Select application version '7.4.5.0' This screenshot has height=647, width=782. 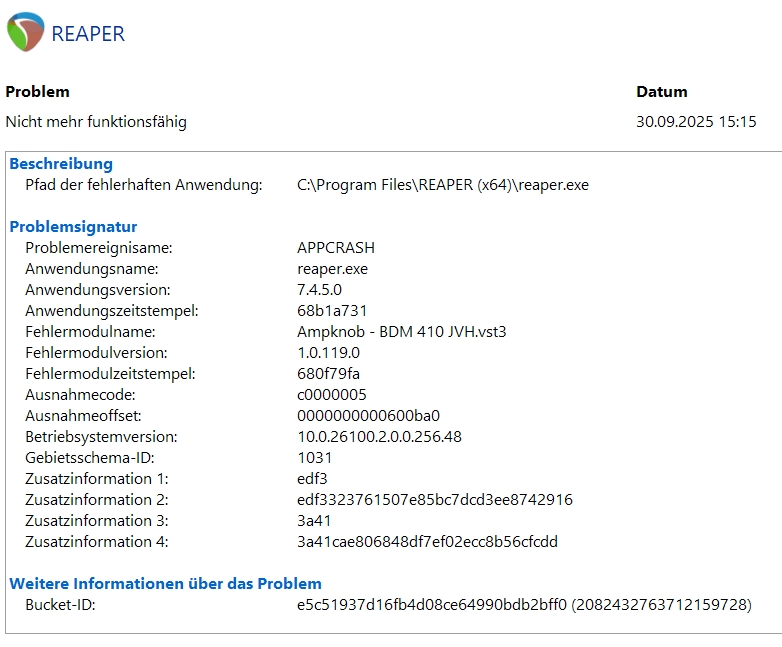[x=319, y=290]
